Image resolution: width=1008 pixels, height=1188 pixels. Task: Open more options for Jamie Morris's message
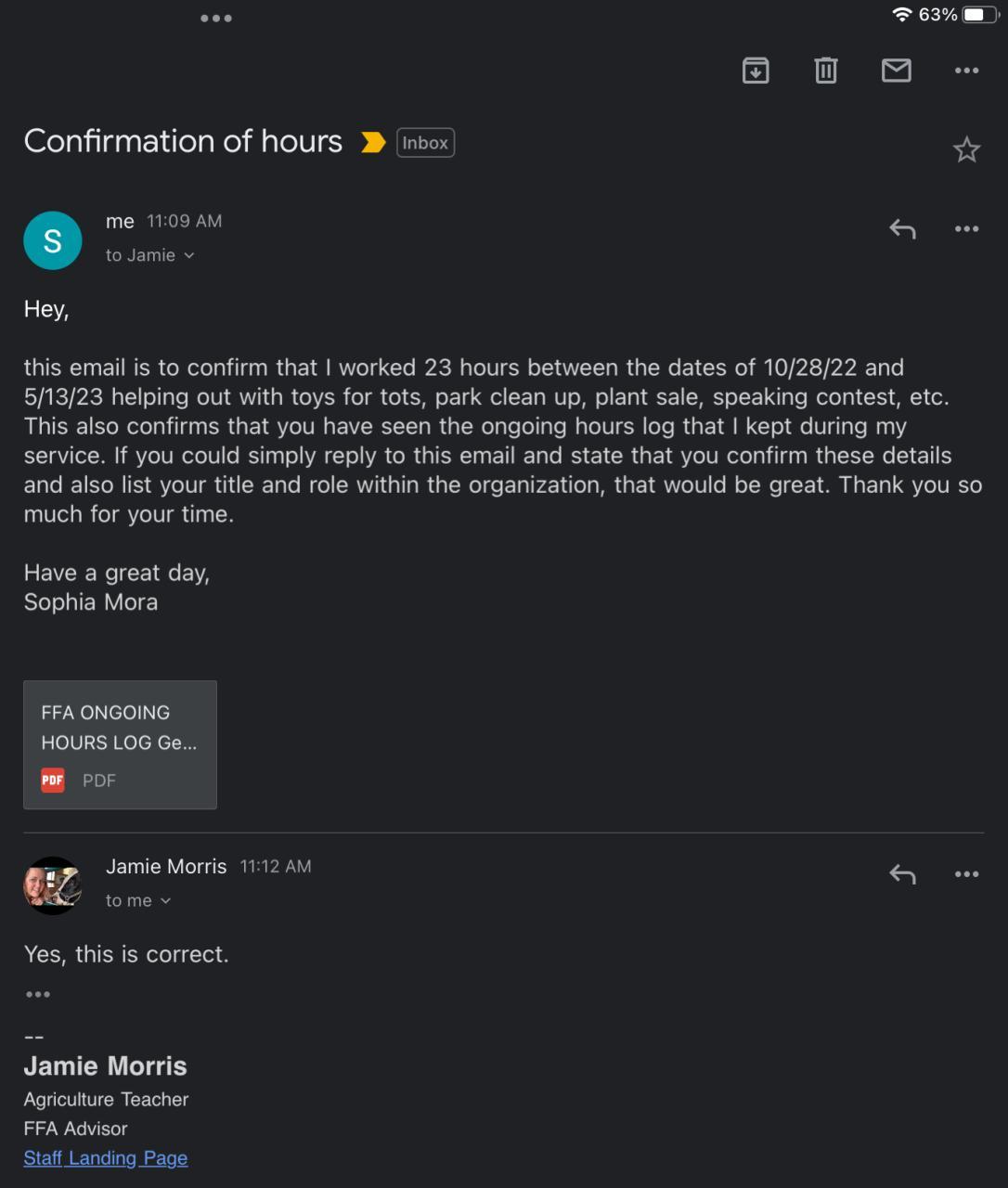coord(966,873)
